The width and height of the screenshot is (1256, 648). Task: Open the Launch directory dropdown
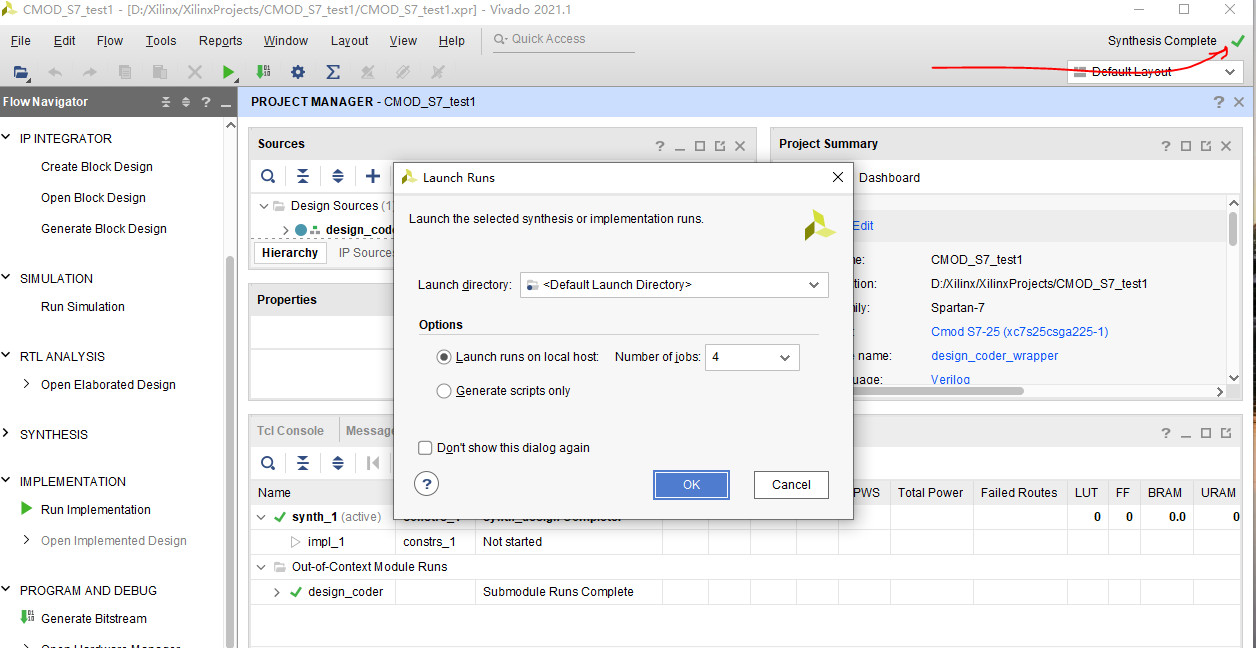click(674, 285)
